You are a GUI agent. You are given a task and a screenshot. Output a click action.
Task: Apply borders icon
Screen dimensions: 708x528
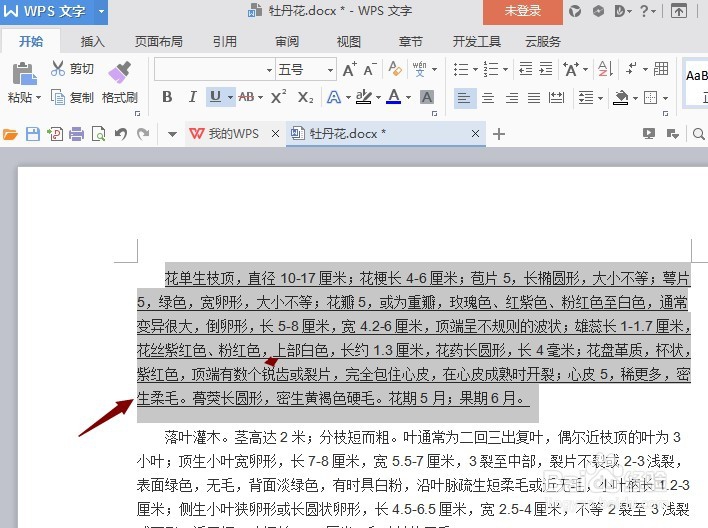tap(651, 98)
